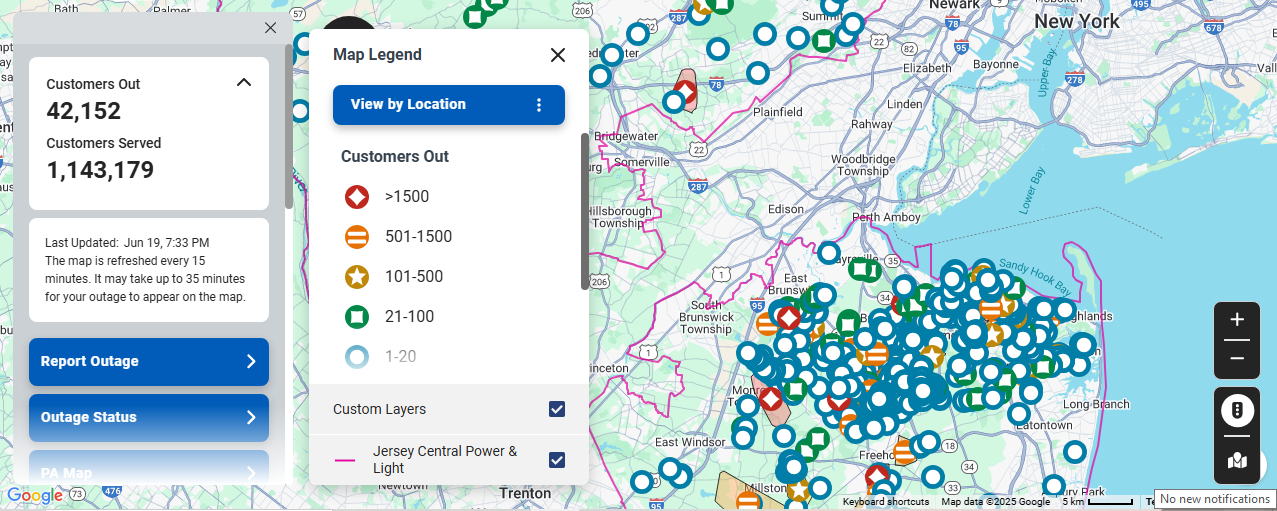Screen dimensions: 1277x511
Task: Click the orange striped 501-1500 legend icon
Action: [x=357, y=237]
